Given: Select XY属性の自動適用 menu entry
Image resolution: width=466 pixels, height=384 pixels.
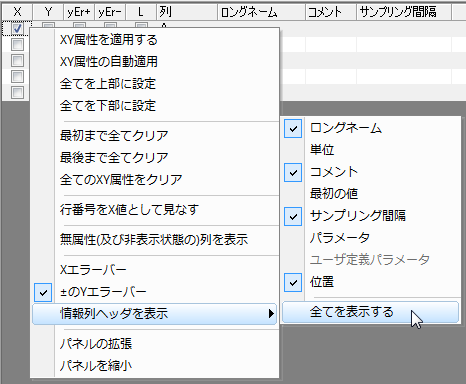Looking at the screenshot, I should click(x=155, y=62).
